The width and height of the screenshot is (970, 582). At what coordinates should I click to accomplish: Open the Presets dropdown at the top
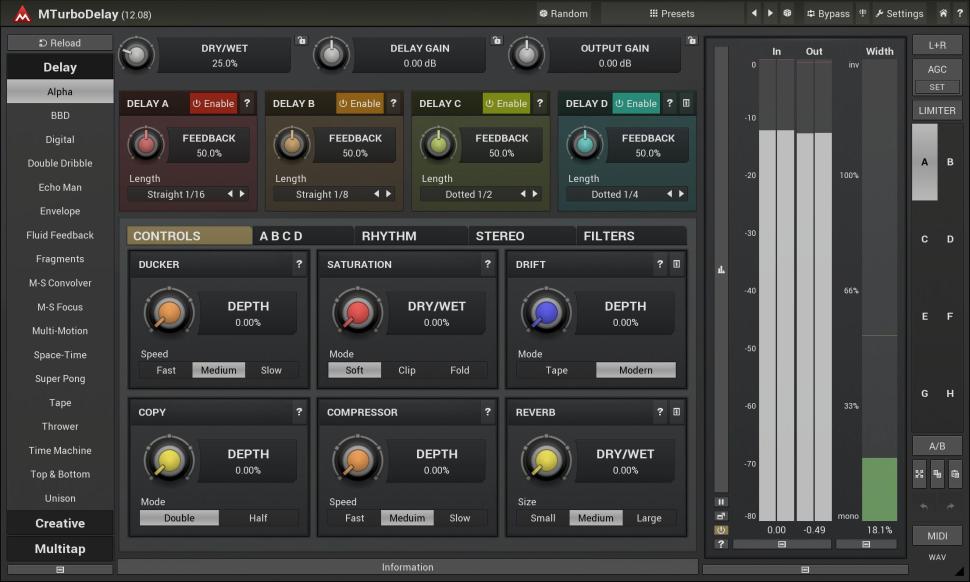point(672,12)
